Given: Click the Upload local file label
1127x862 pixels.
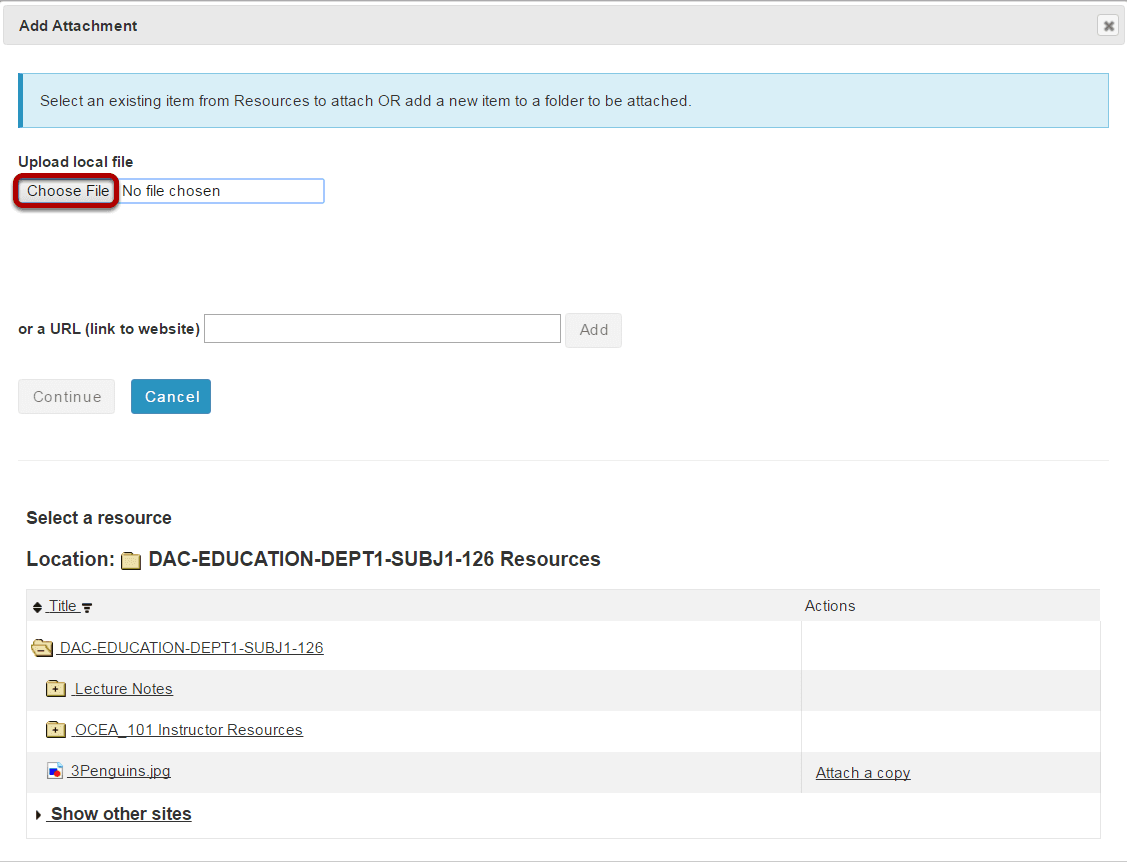Looking at the screenshot, I should pyautogui.click(x=75, y=162).
